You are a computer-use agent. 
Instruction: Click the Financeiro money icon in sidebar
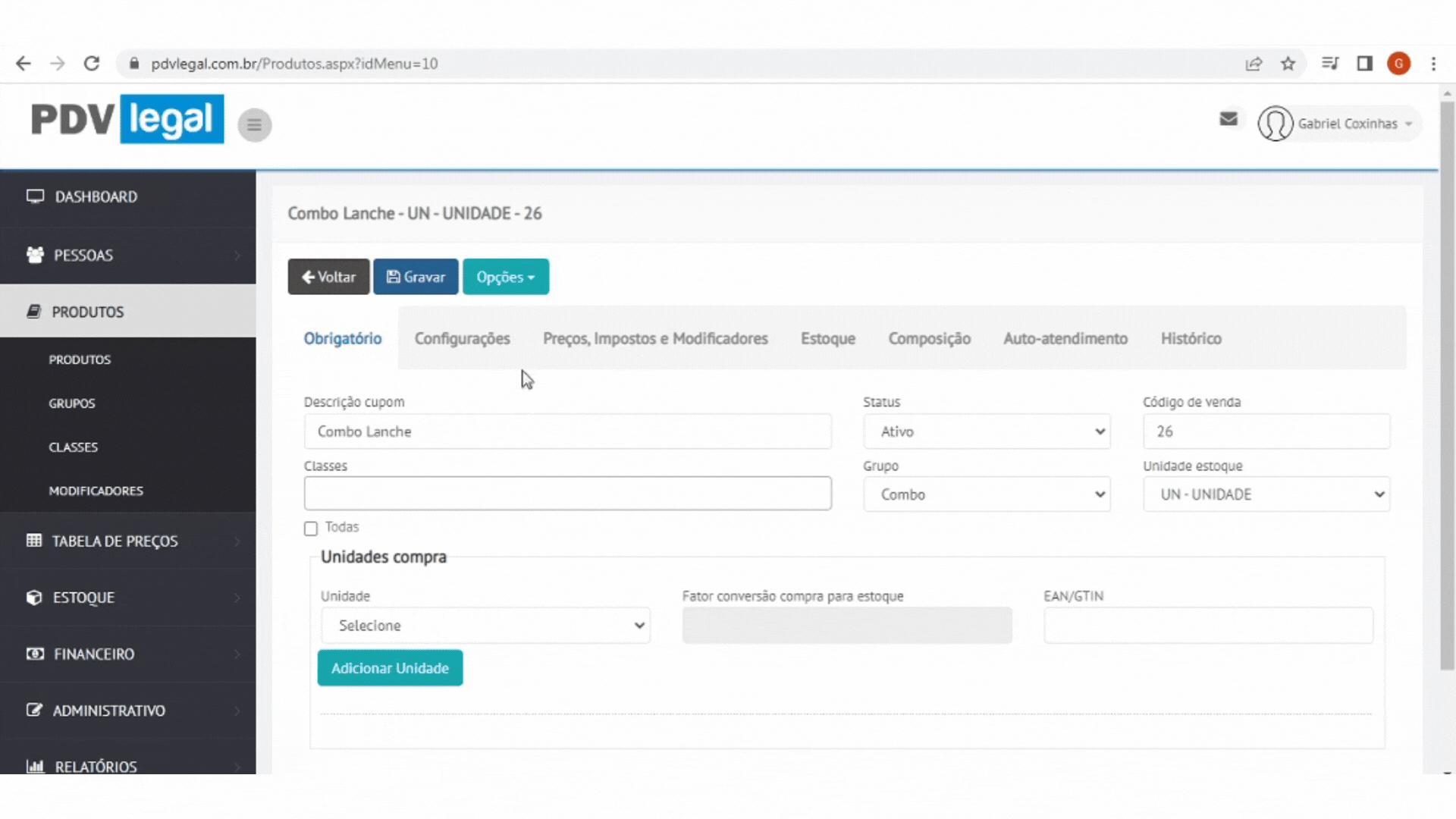pyautogui.click(x=35, y=654)
